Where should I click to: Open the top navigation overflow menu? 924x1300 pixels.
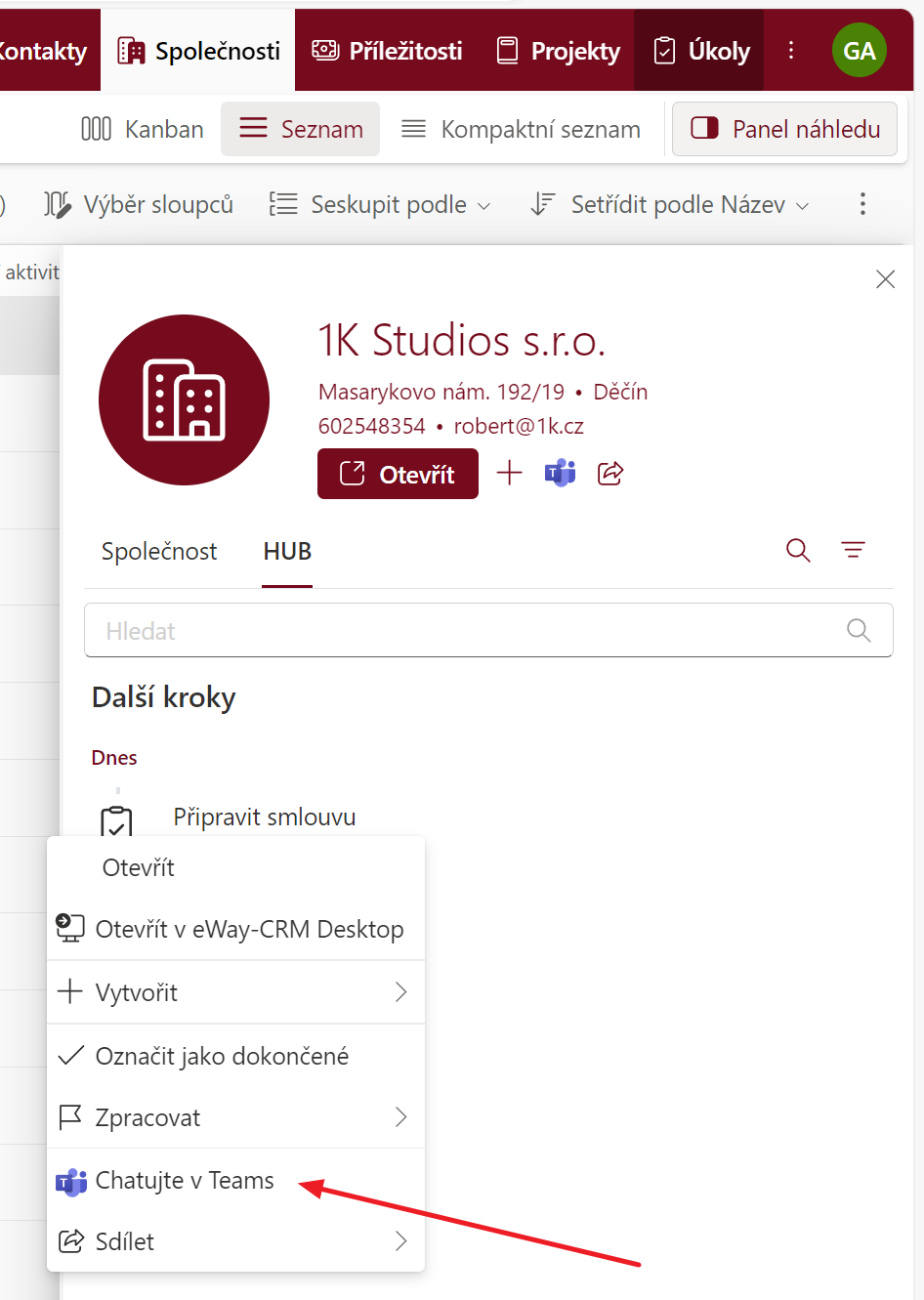click(x=791, y=51)
